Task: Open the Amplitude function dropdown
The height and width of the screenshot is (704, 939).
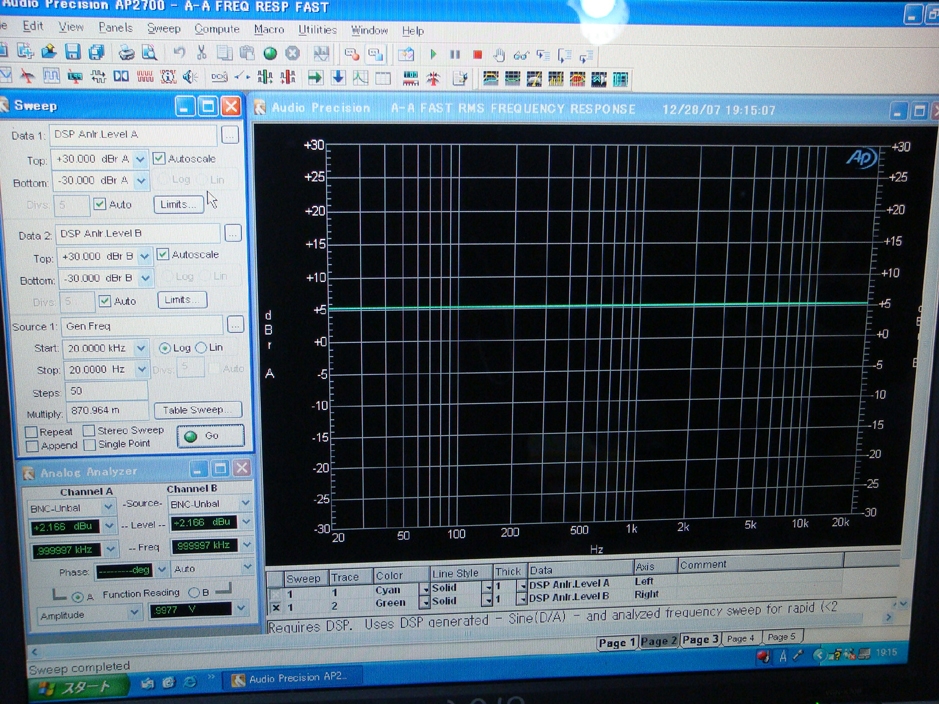Action: click(134, 613)
